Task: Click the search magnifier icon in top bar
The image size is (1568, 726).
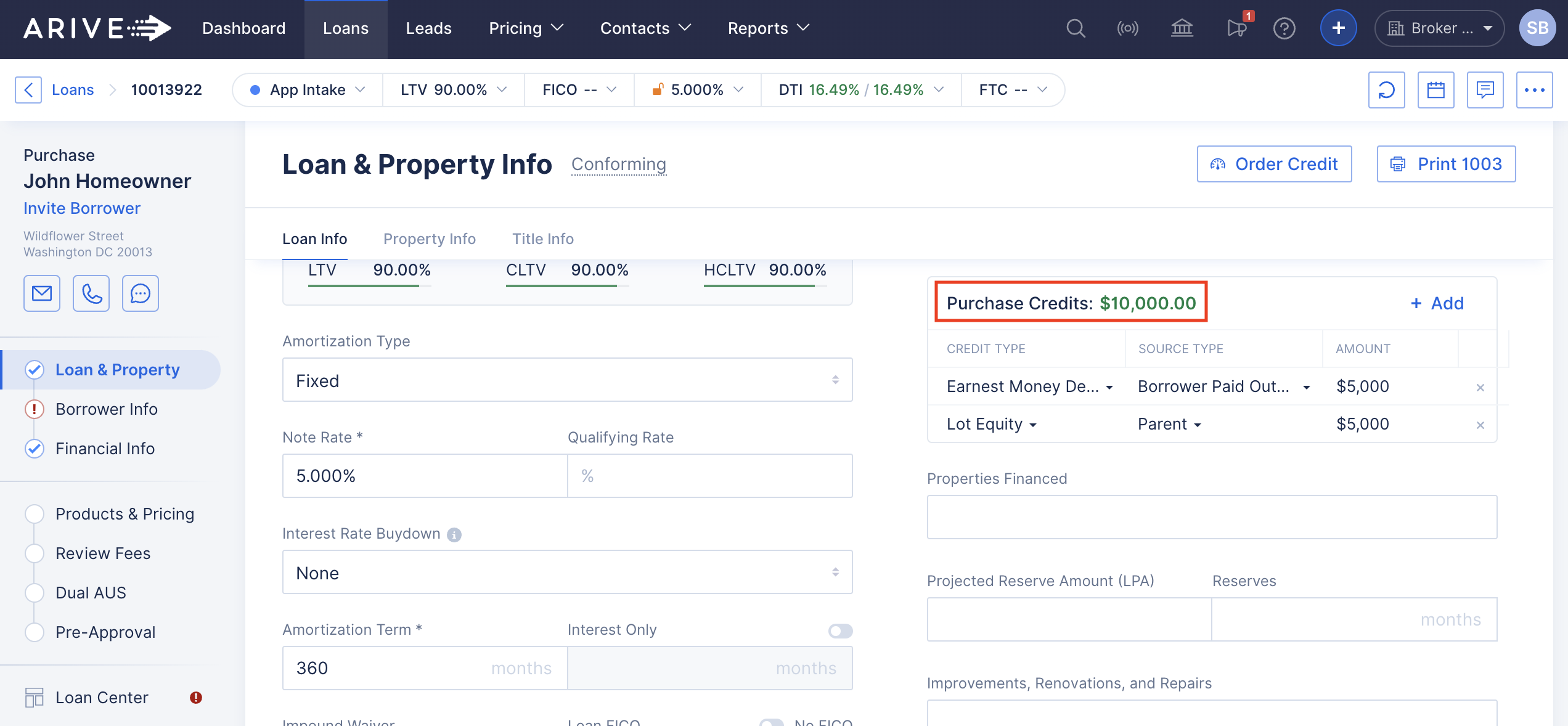Action: click(x=1076, y=28)
